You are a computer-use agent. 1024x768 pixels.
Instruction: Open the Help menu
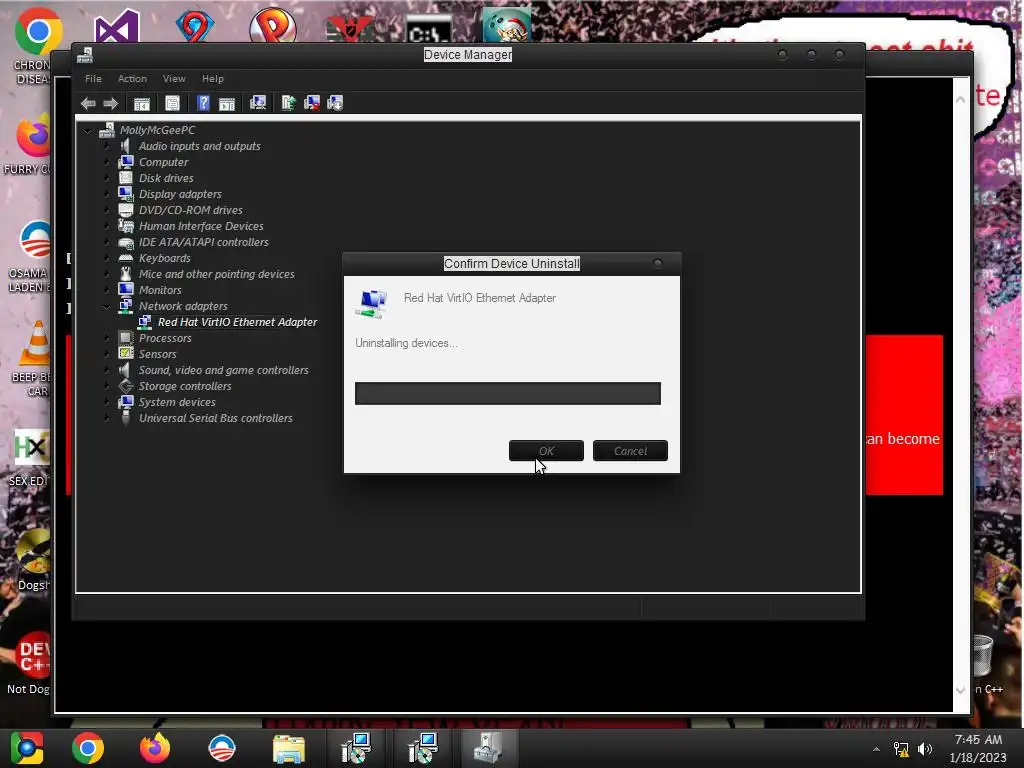(212, 78)
